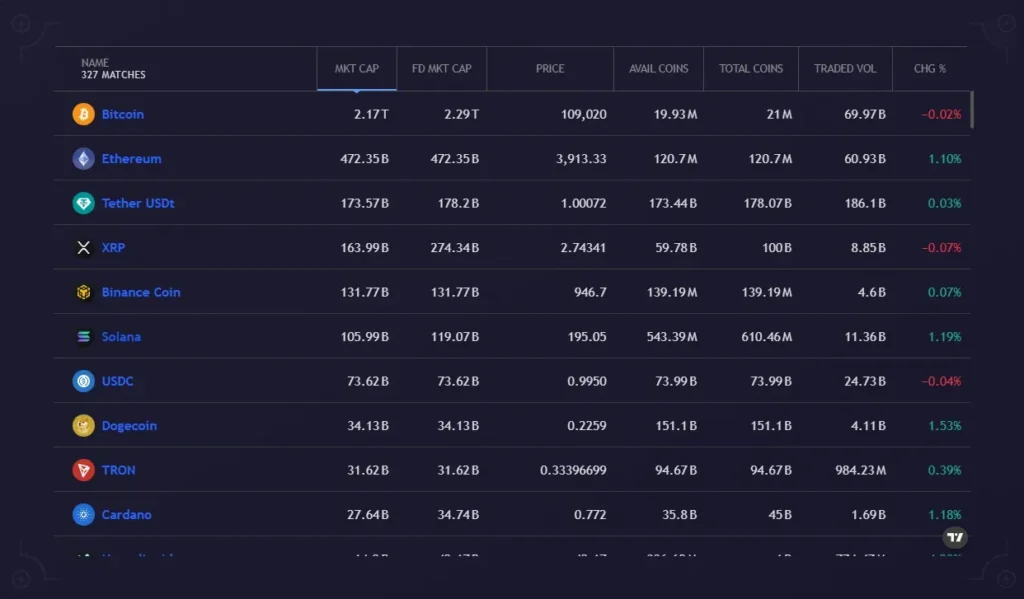This screenshot has height=599, width=1024.
Task: Click the Cardano coin icon
Action: (84, 514)
